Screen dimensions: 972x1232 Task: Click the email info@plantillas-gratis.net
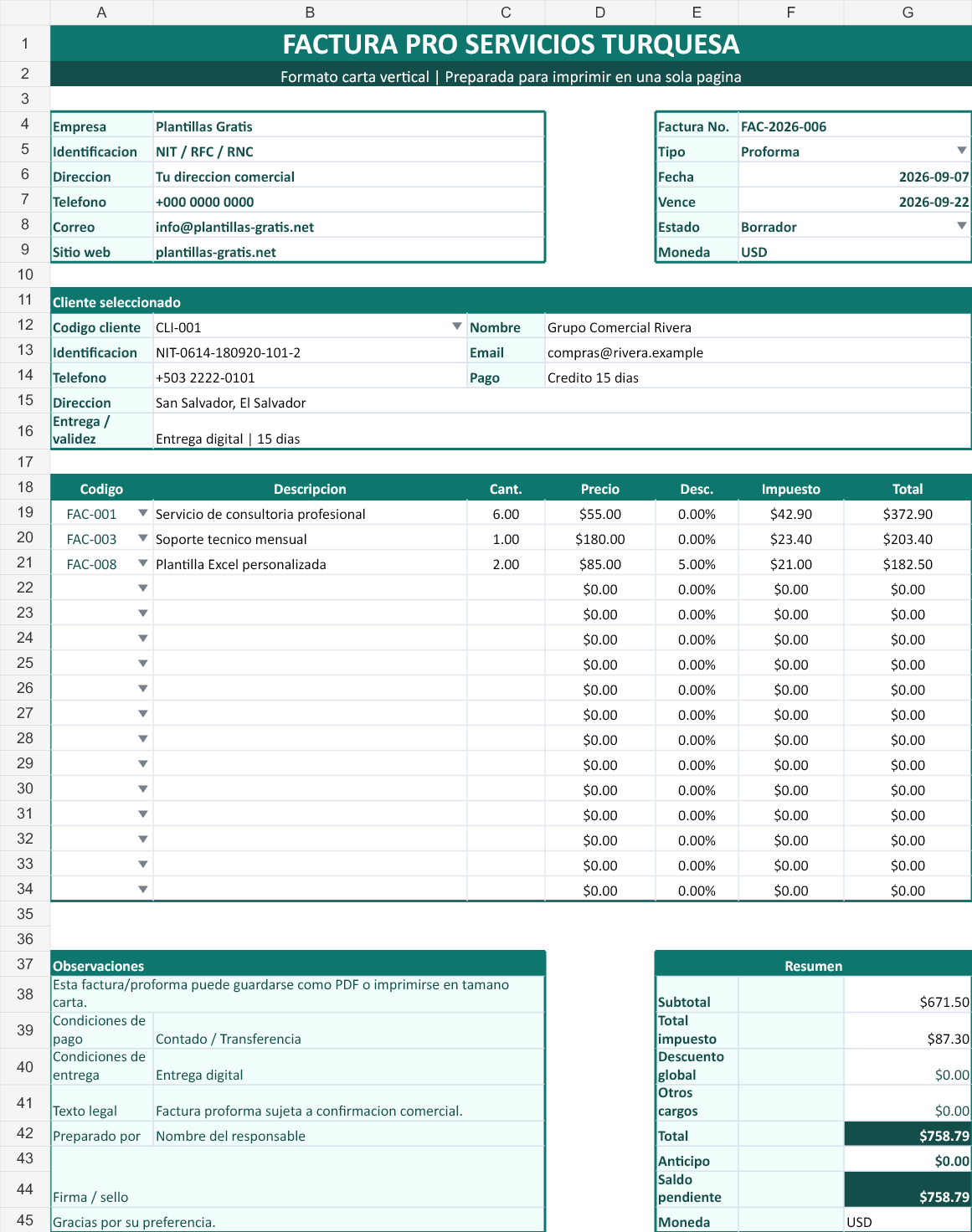pyautogui.click(x=348, y=227)
